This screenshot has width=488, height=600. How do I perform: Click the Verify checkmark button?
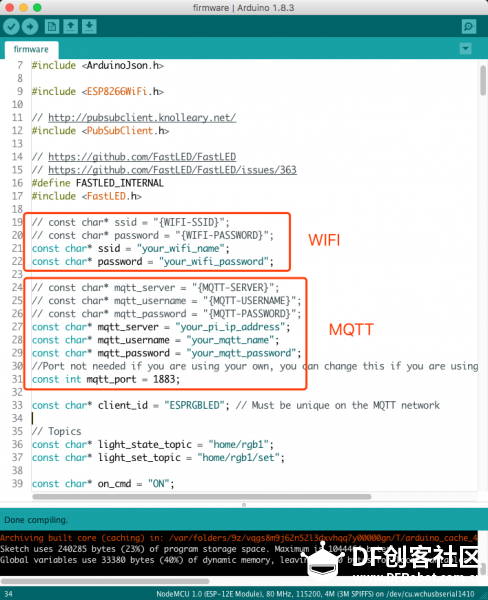tap(11, 26)
